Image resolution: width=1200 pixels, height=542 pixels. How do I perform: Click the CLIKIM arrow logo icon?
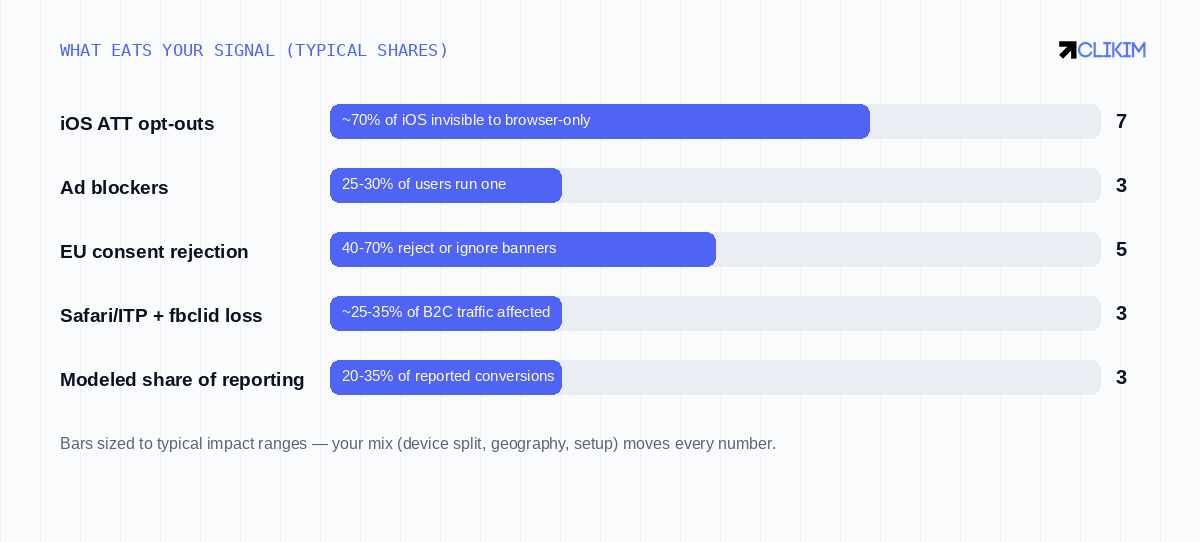tap(1067, 50)
